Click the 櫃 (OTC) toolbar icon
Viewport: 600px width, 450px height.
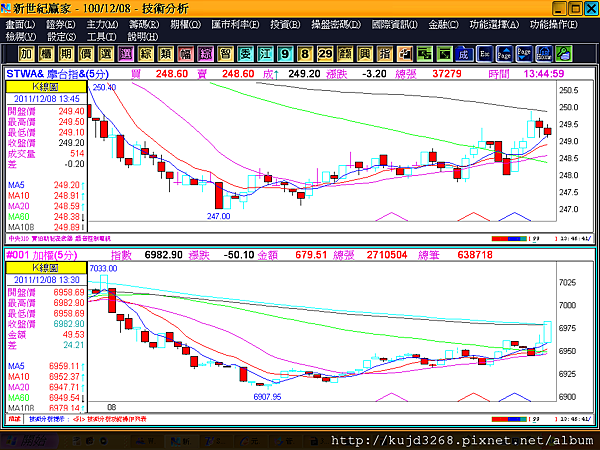pyautogui.click(x=46, y=54)
